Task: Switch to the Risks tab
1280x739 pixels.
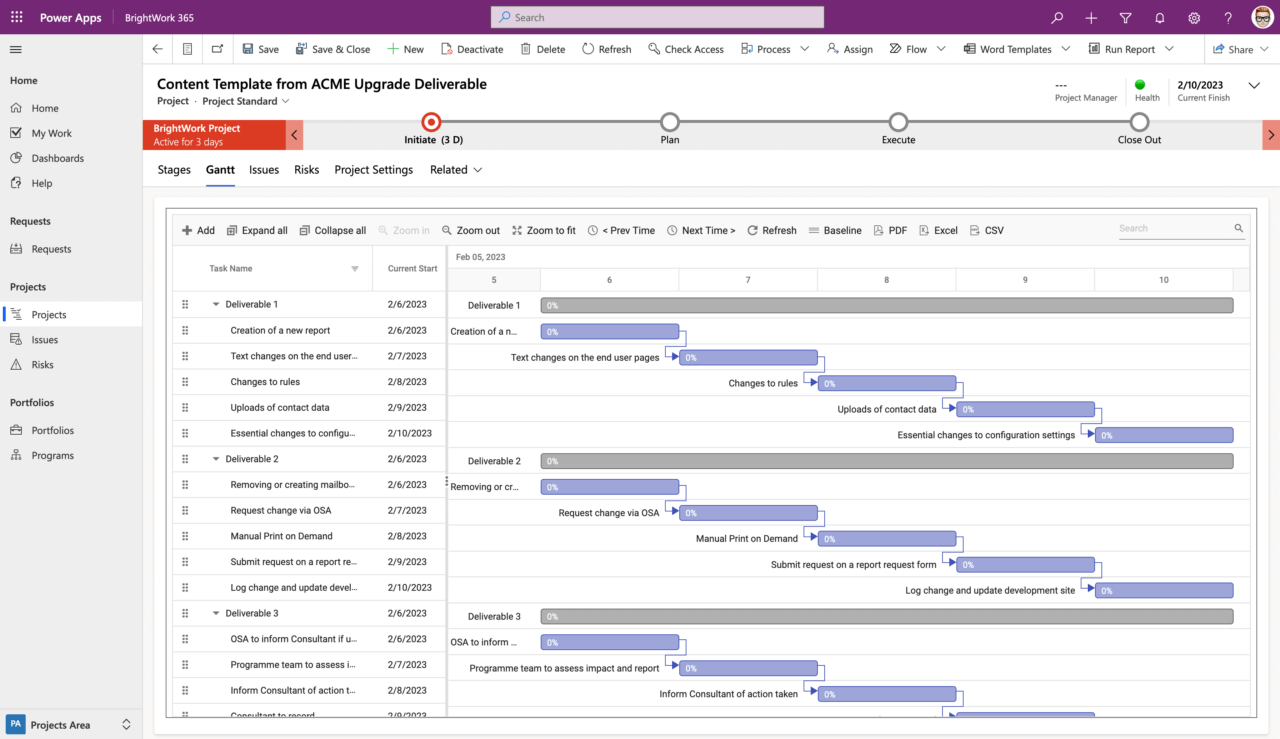Action: tap(306, 169)
